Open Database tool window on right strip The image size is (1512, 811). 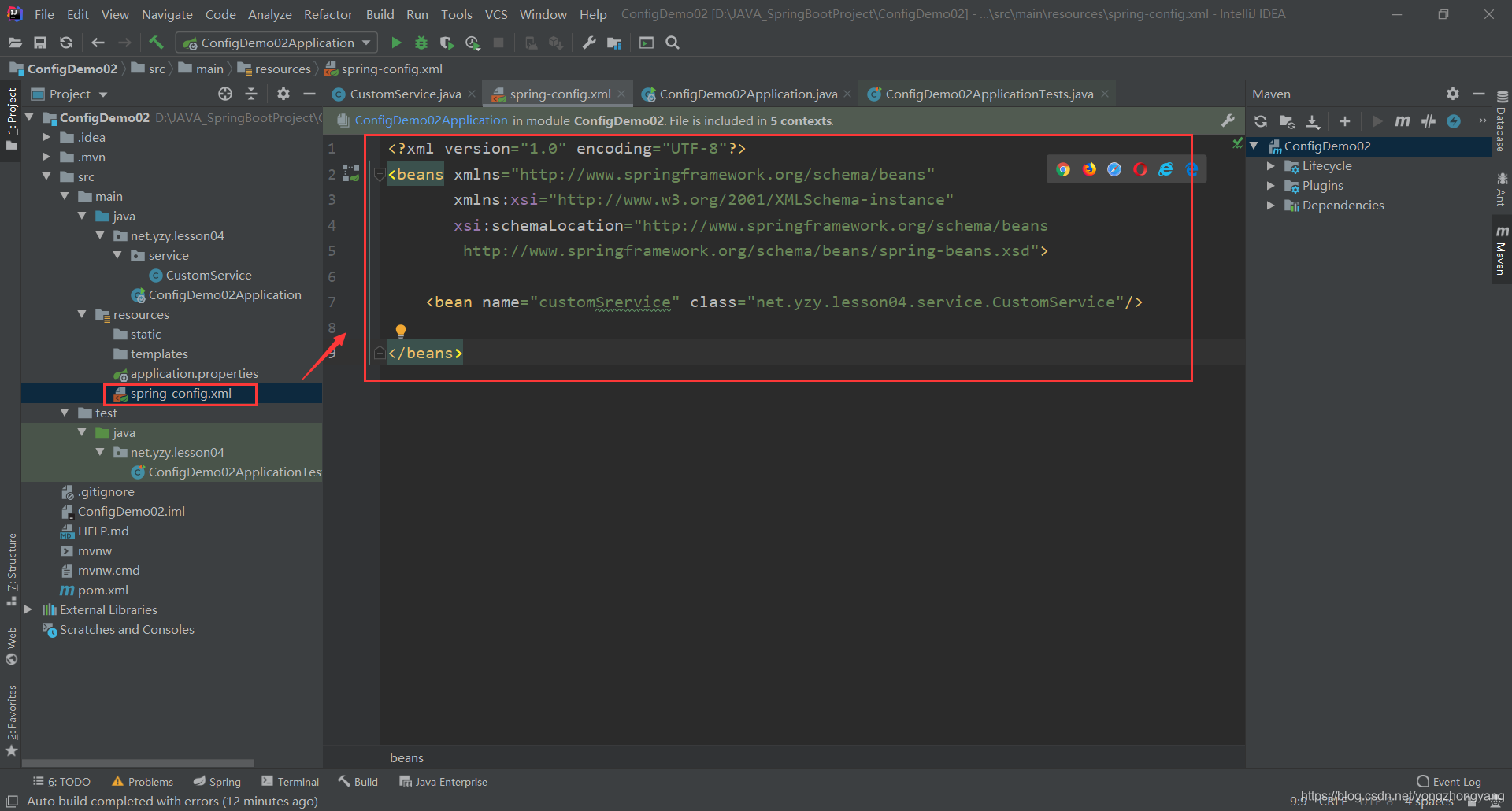pos(1502,122)
